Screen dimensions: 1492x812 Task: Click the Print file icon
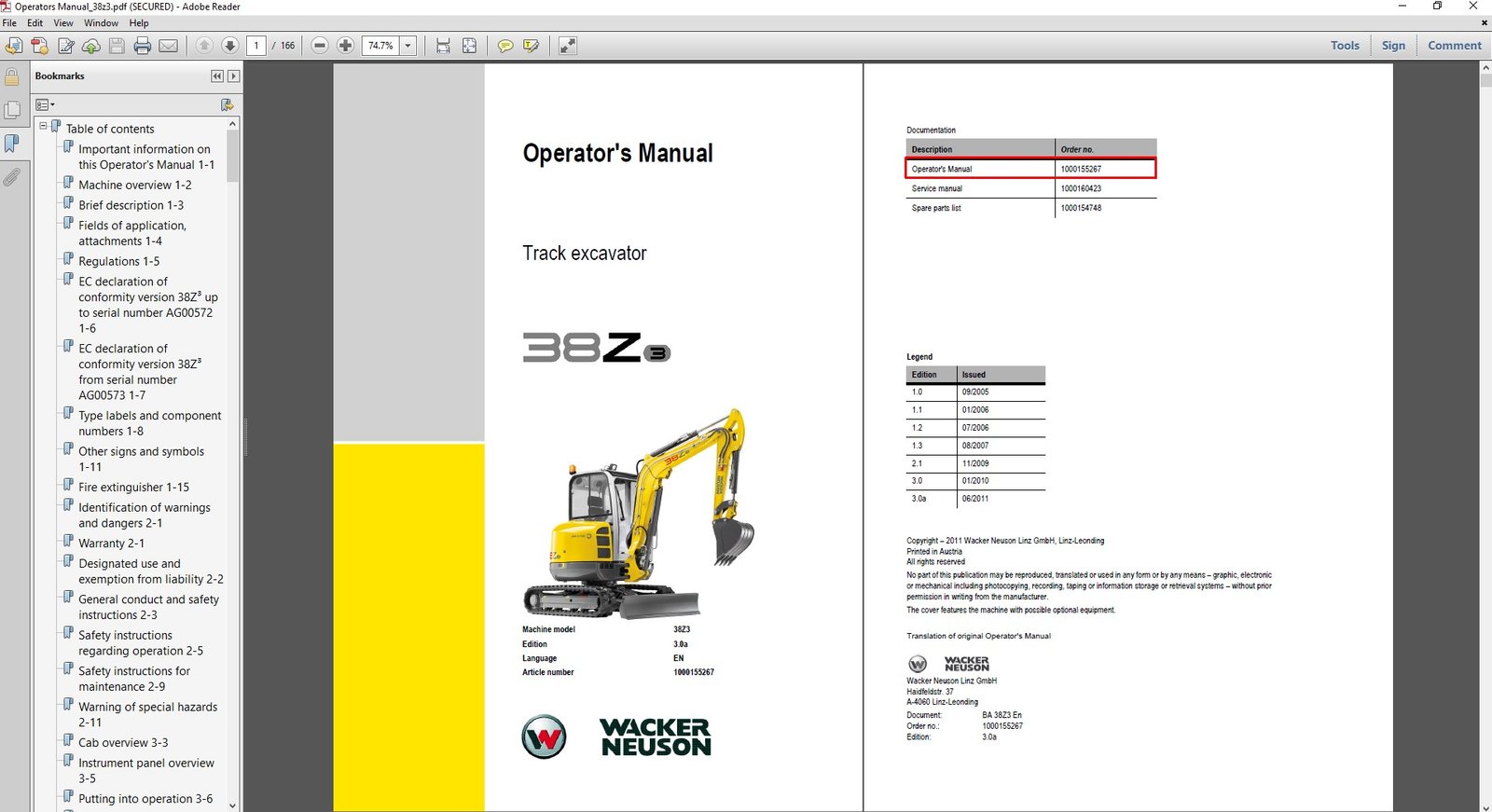[142, 46]
